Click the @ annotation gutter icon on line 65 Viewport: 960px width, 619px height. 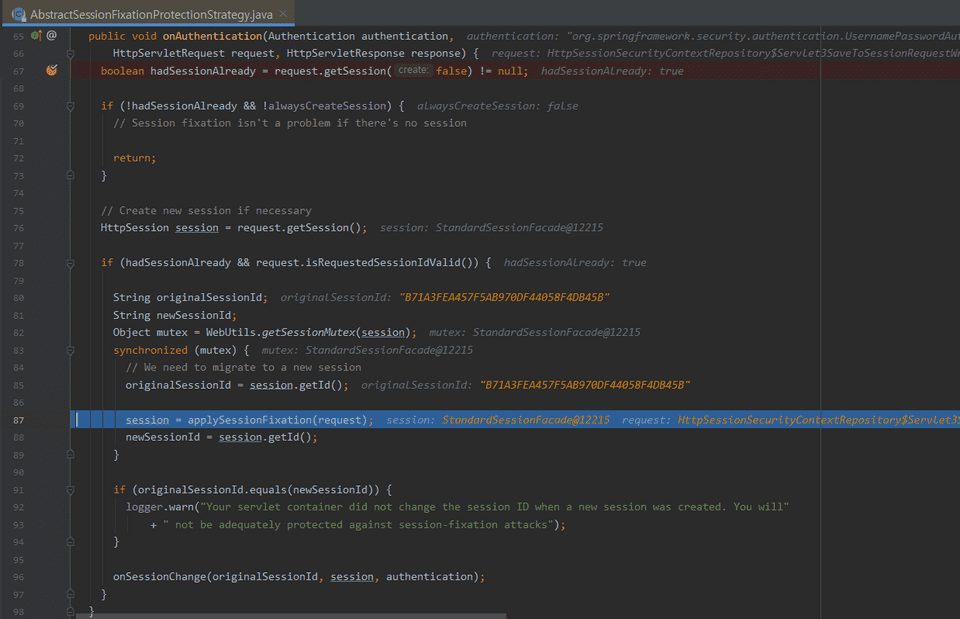point(51,35)
